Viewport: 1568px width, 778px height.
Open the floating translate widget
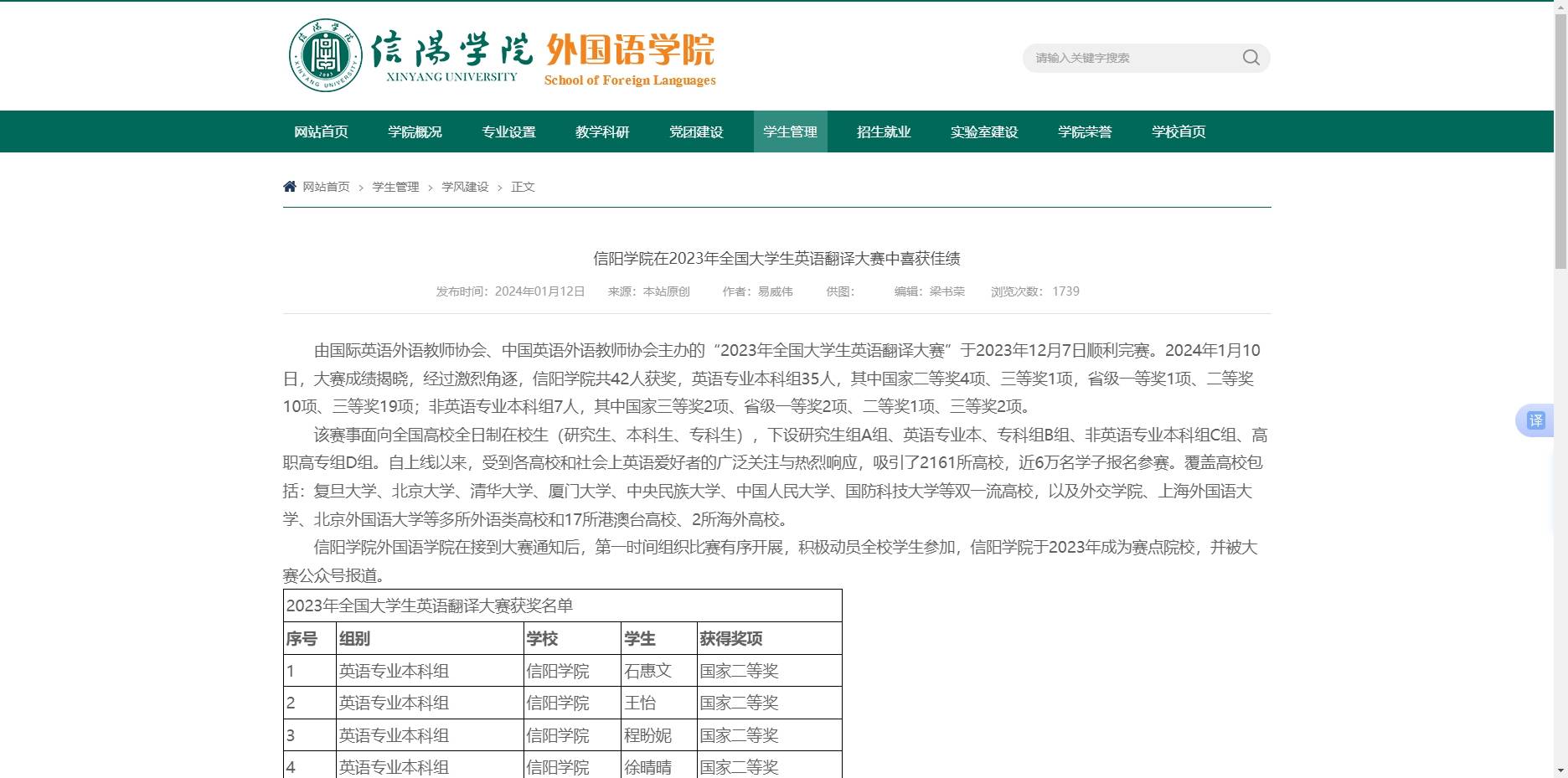[1534, 420]
